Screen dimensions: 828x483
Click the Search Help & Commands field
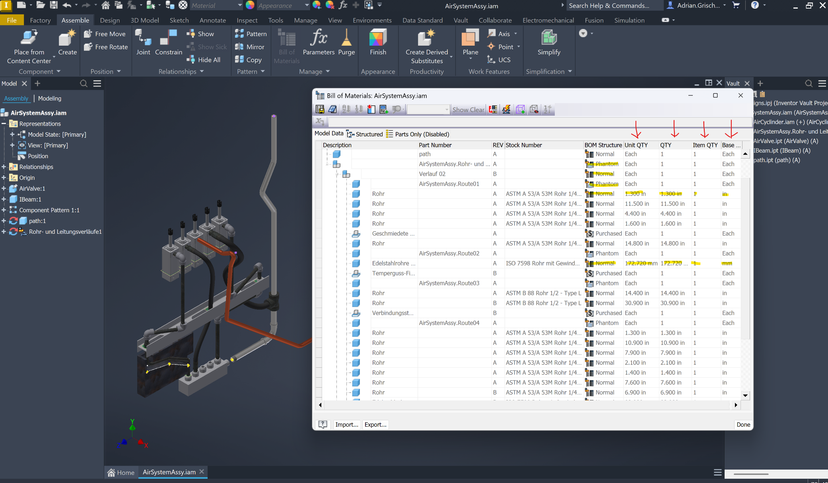point(615,5)
